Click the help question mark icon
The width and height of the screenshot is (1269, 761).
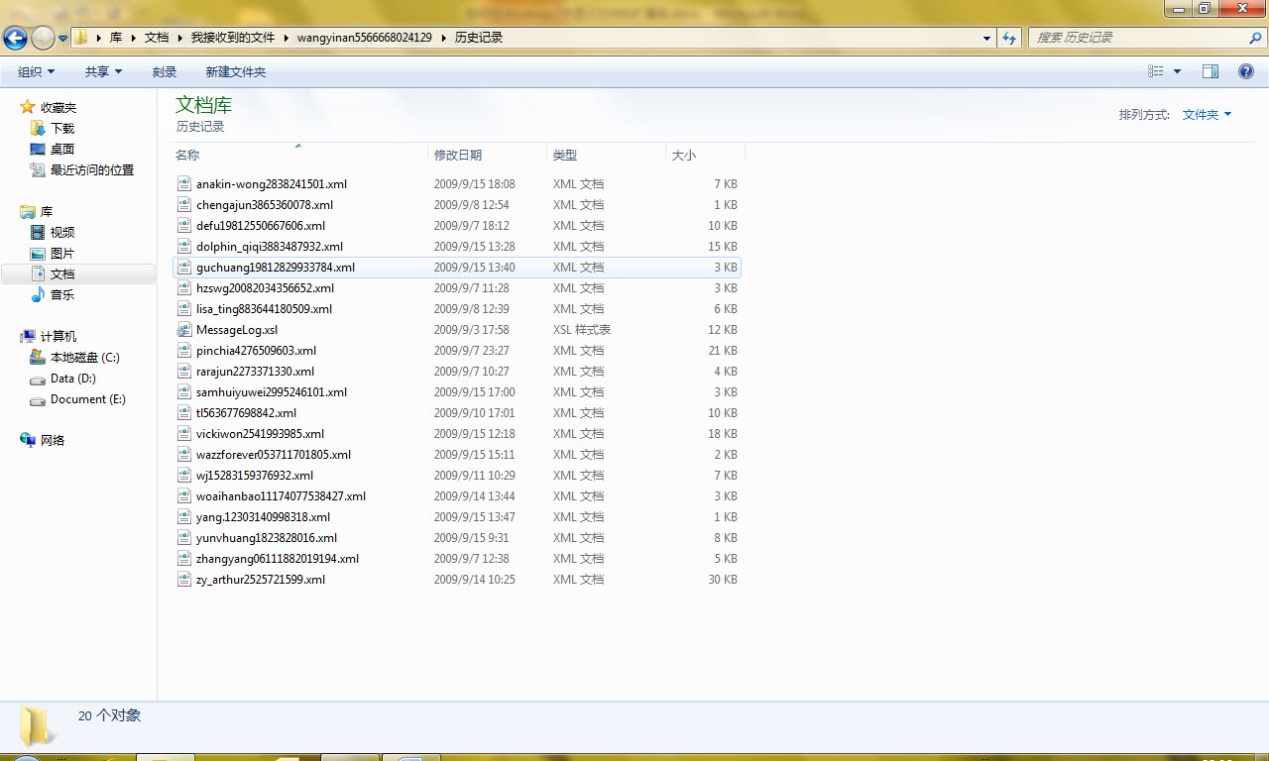(x=1246, y=72)
